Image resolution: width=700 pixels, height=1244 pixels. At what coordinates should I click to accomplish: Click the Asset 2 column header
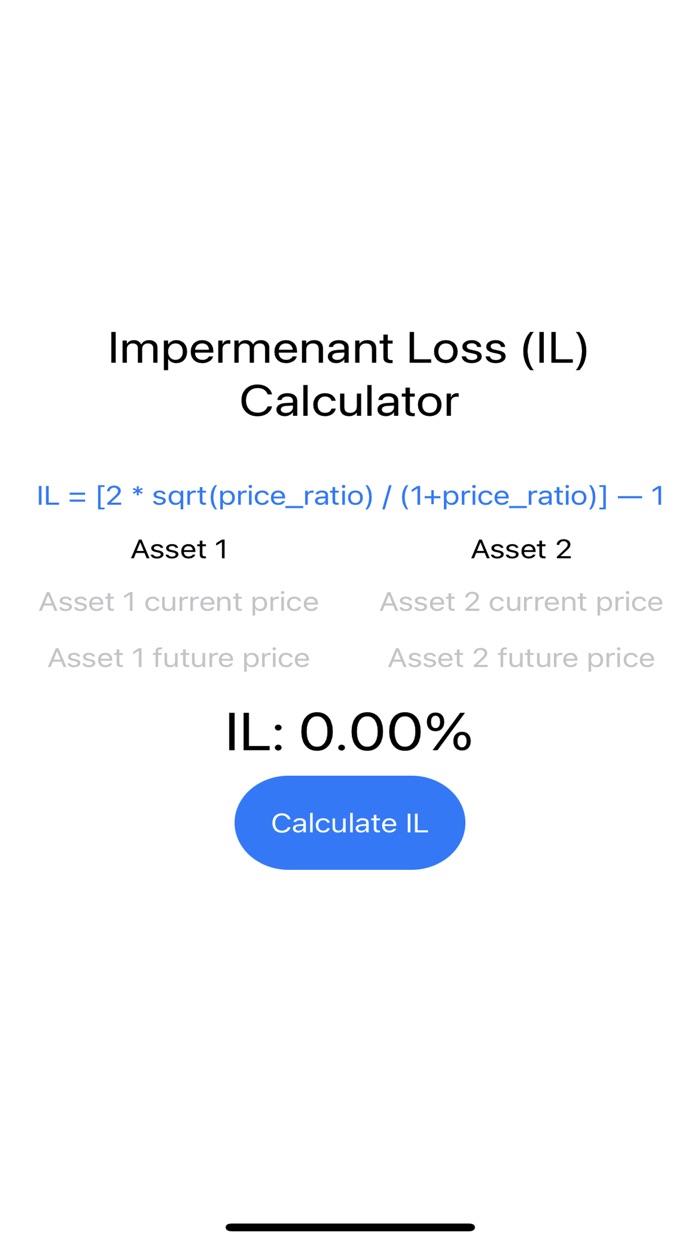521,548
